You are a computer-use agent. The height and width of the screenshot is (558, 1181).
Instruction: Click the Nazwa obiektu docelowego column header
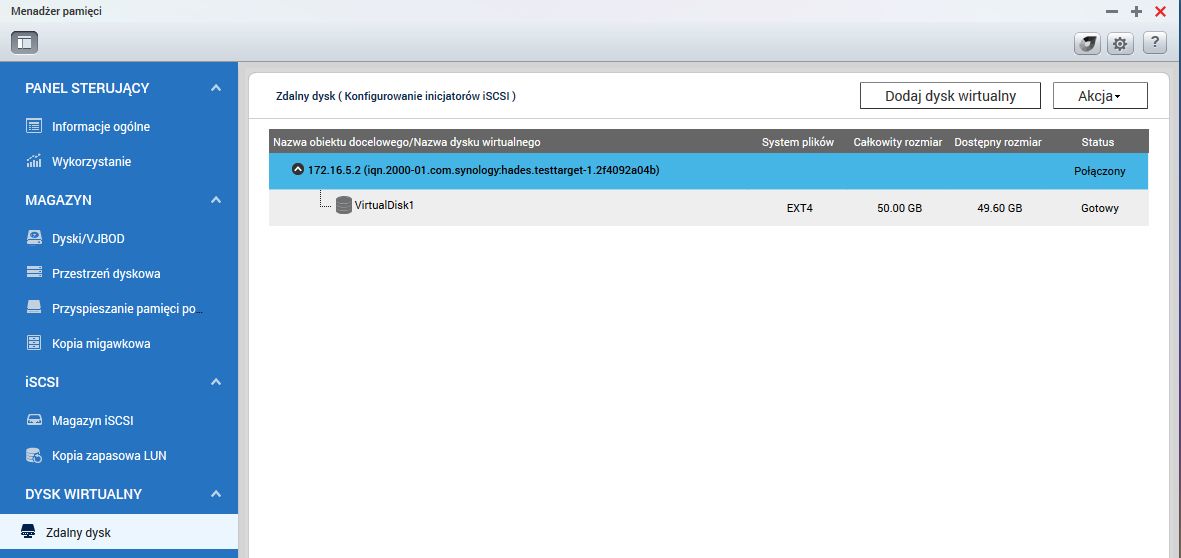(406, 142)
